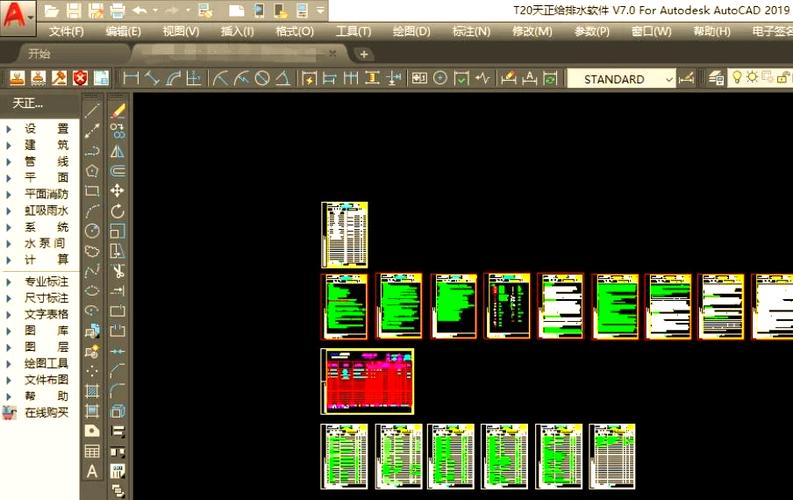Open the 工具(T) menu
The image size is (793, 500).
(x=353, y=31)
